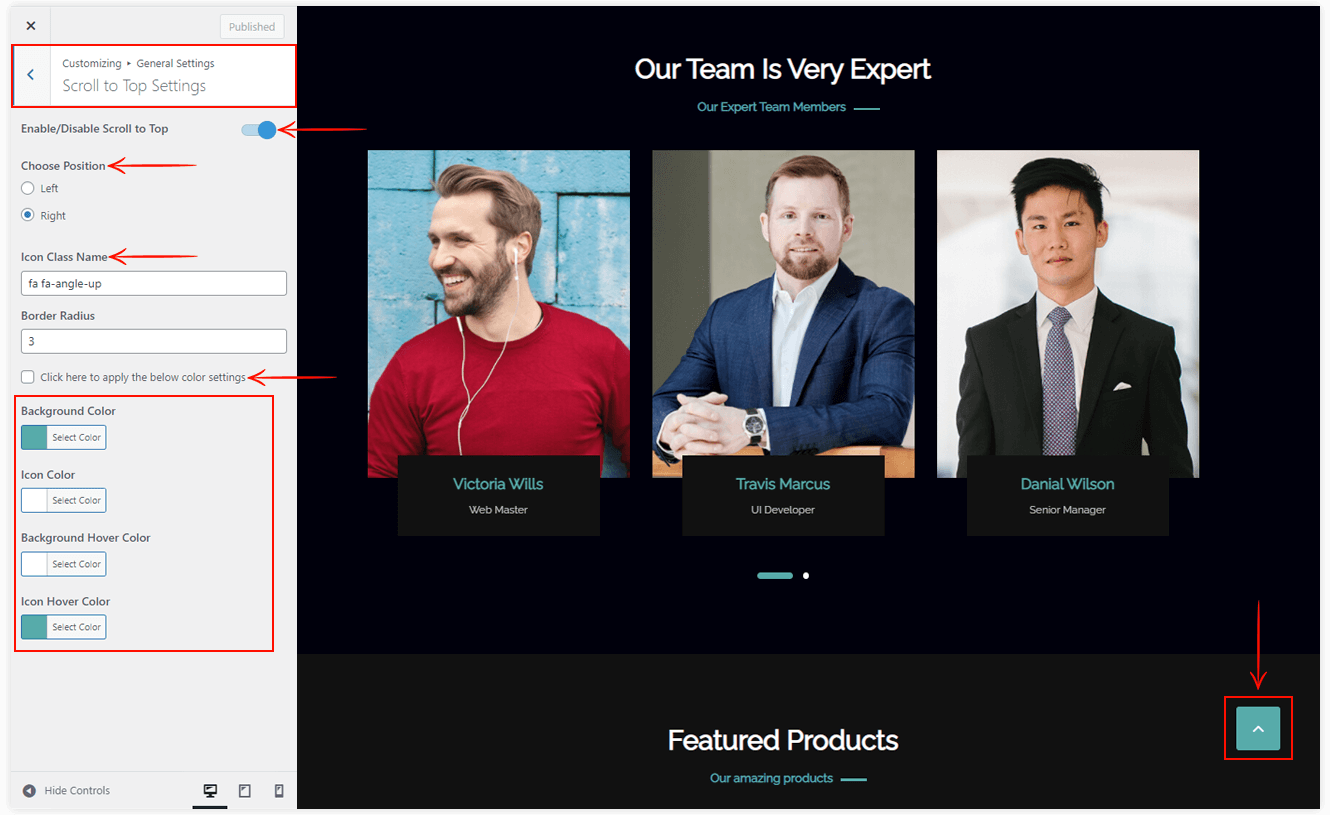
Task: Select the active carousel pagination bar
Action: pos(775,576)
